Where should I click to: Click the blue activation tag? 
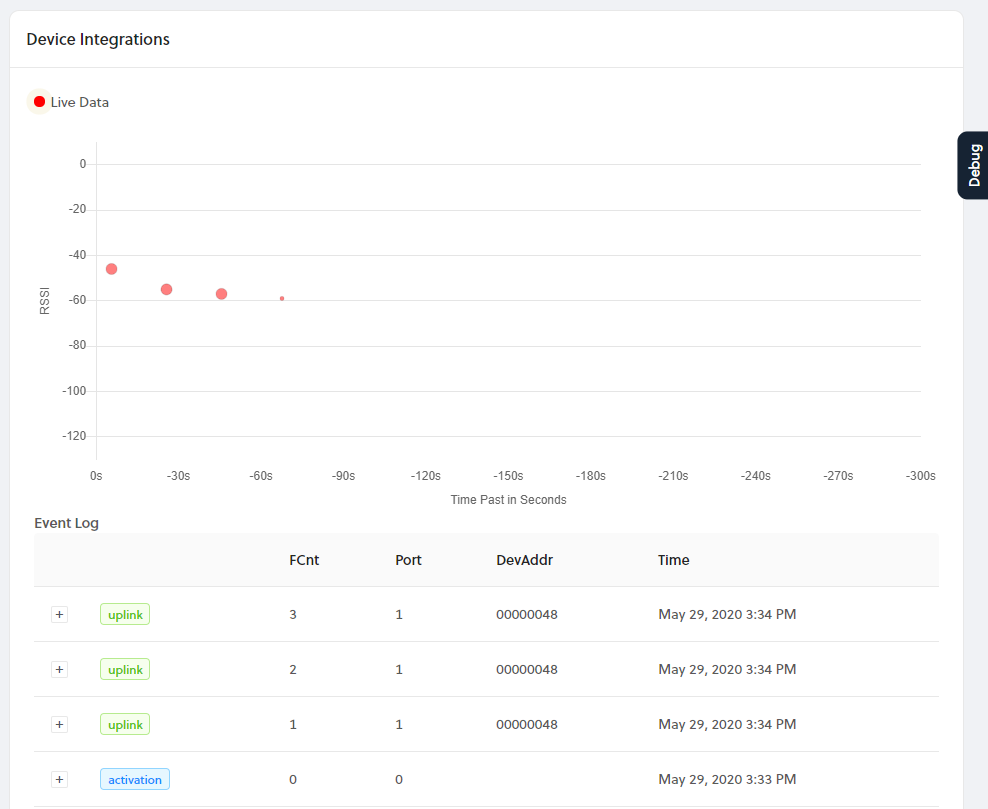coord(135,779)
